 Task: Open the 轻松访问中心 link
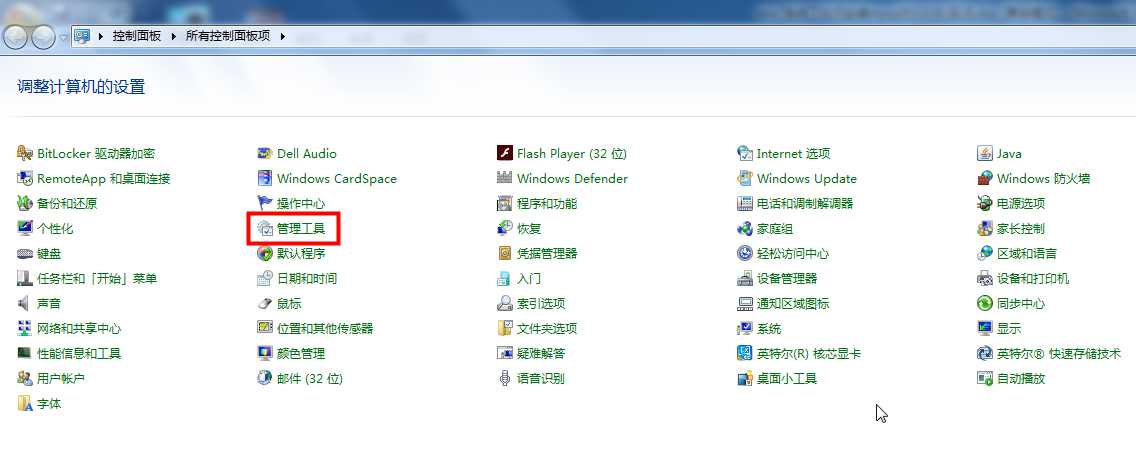(793, 253)
